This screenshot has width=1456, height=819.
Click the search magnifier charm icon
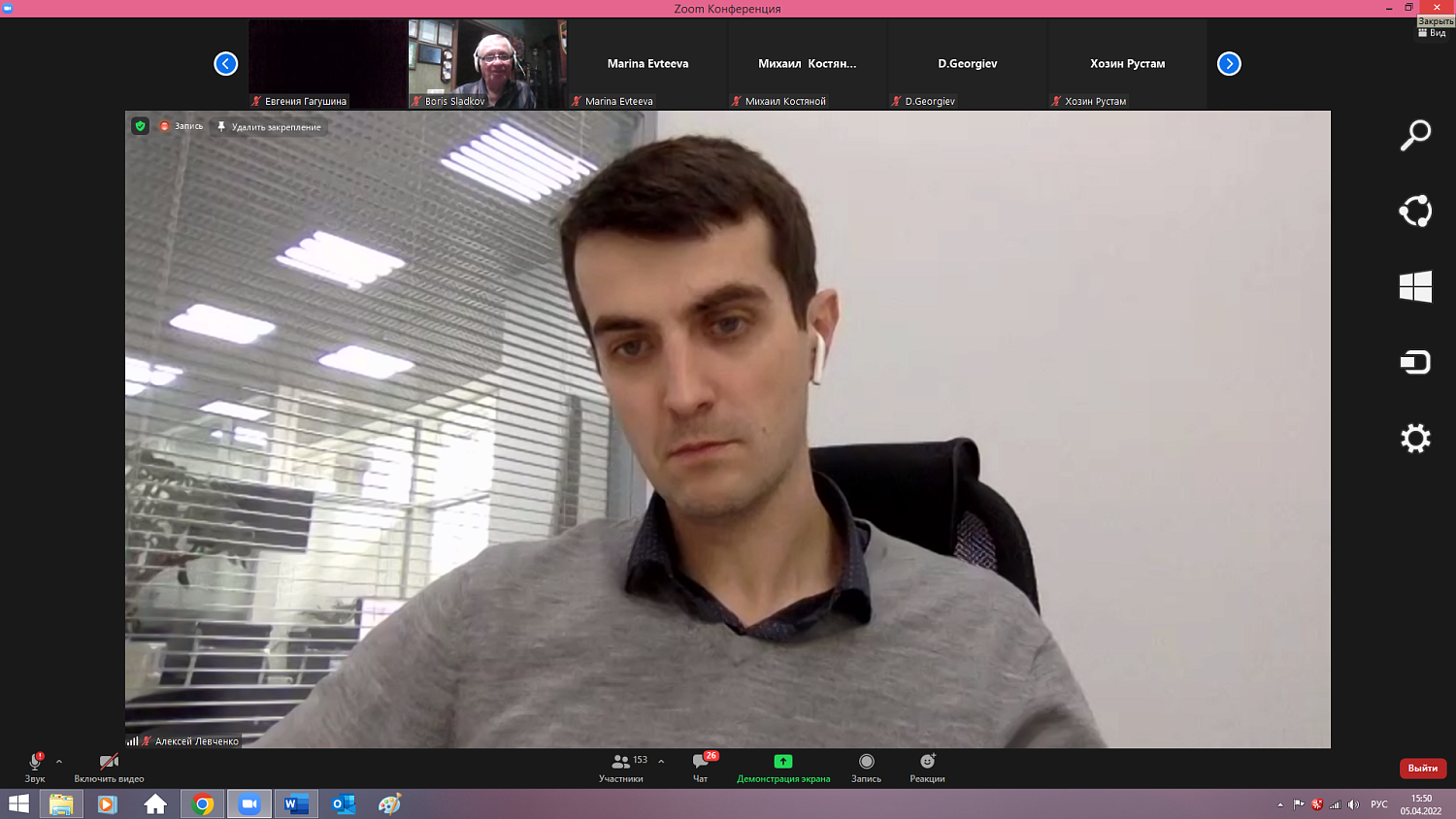[1415, 135]
